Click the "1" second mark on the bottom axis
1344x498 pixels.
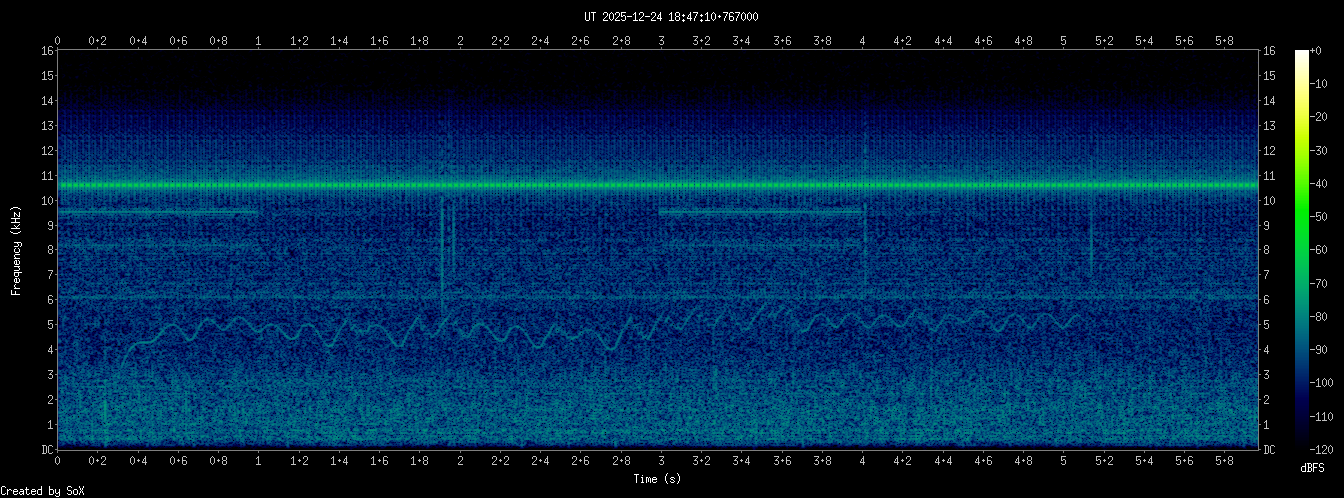coord(259,461)
